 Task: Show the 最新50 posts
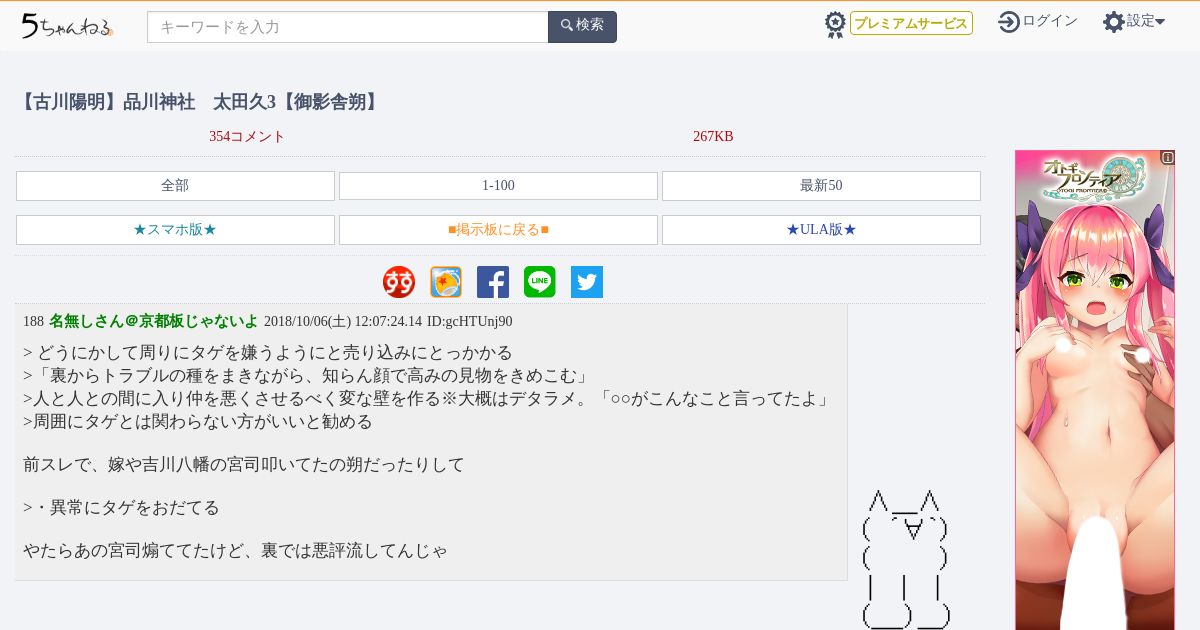(821, 186)
